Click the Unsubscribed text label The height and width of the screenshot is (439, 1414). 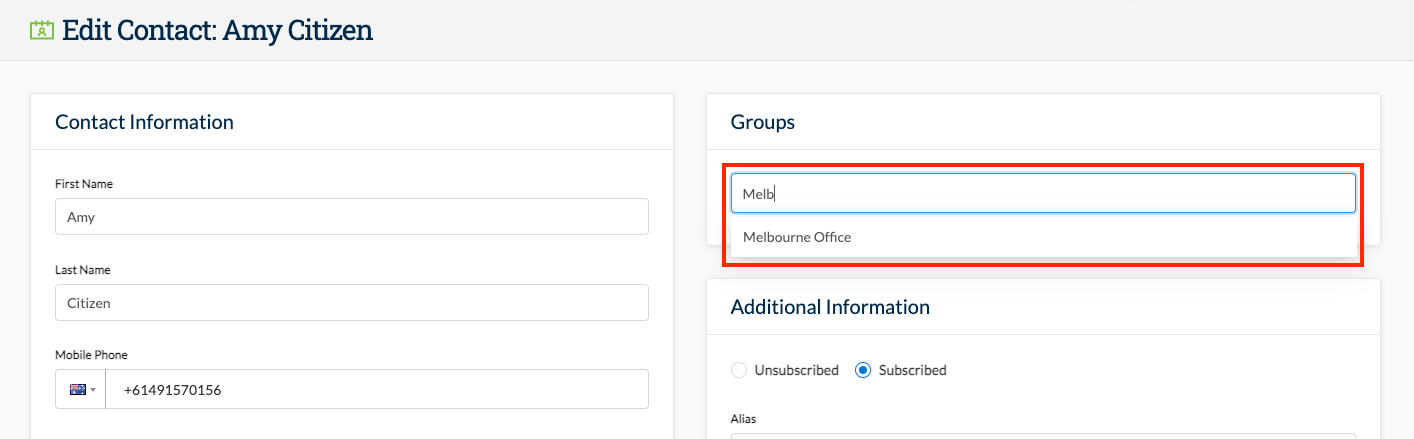(797, 370)
